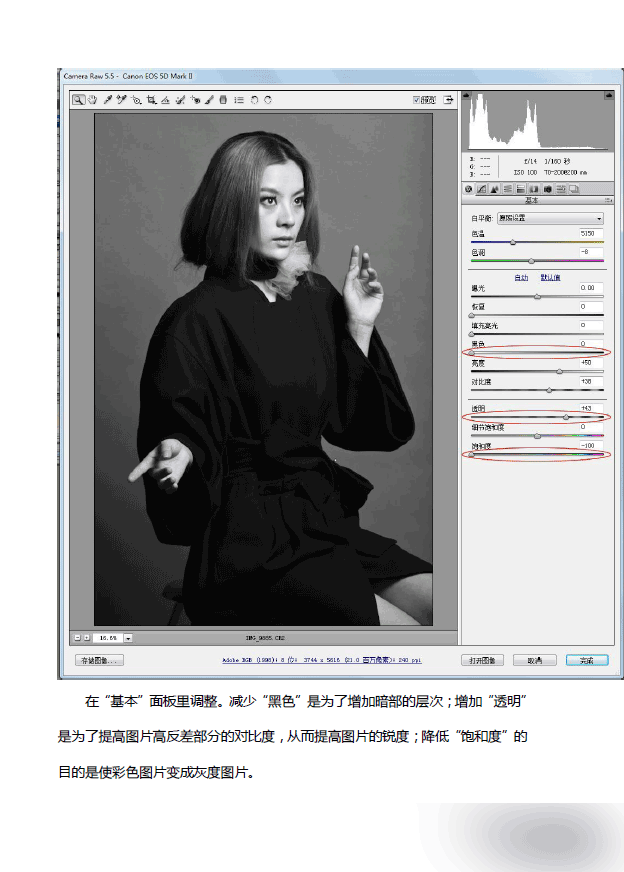Click the 亮度 value field +50
The height and width of the screenshot is (872, 624).
[x=591, y=363]
